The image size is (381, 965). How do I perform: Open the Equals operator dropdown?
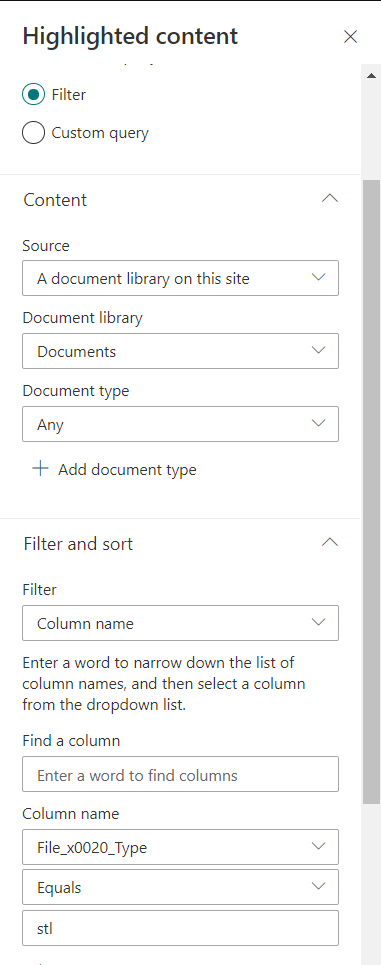coord(180,887)
